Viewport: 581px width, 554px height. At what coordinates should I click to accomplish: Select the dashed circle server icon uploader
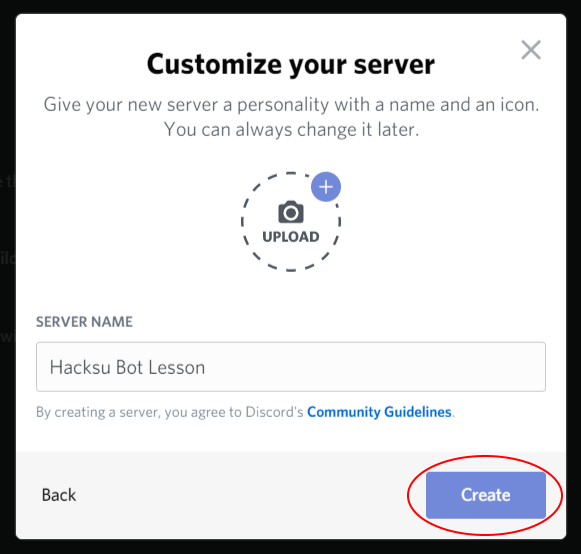tap(291, 222)
